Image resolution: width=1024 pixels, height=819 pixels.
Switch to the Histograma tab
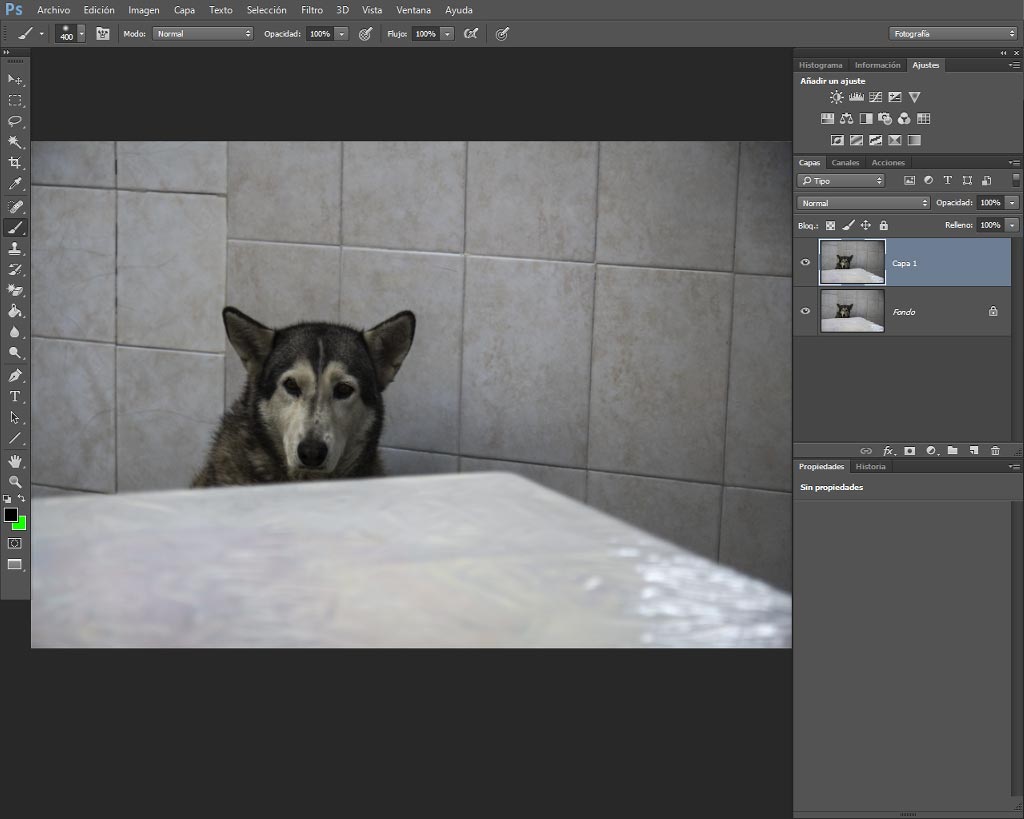click(x=820, y=65)
